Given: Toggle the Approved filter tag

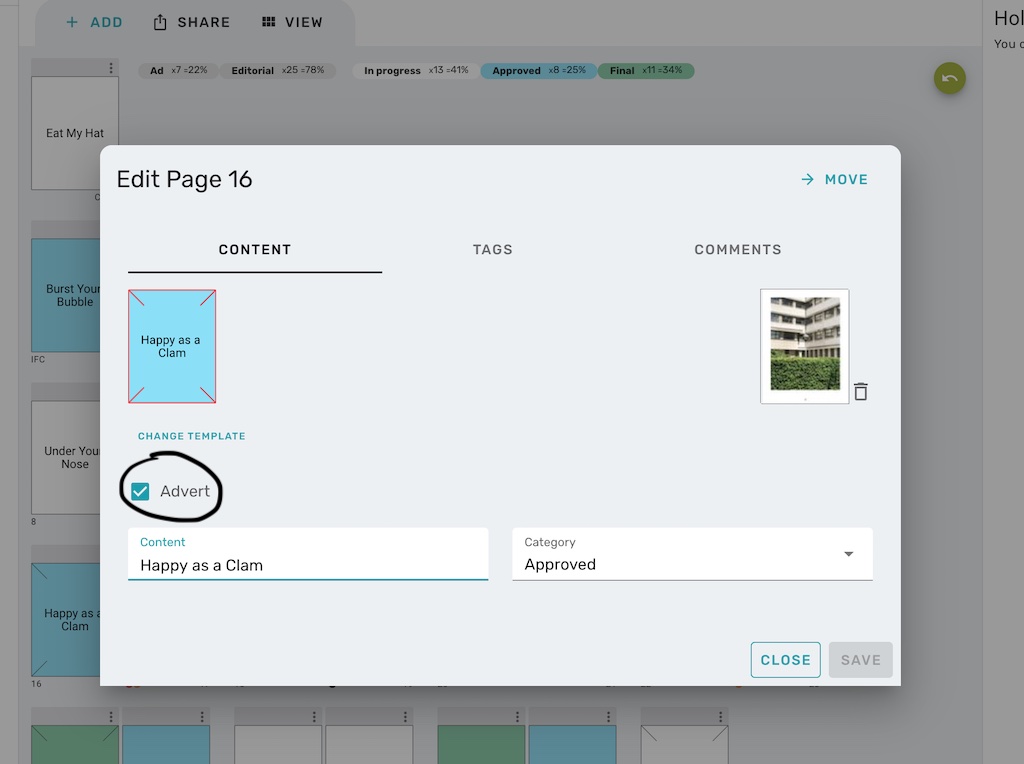Looking at the screenshot, I should click(x=539, y=71).
